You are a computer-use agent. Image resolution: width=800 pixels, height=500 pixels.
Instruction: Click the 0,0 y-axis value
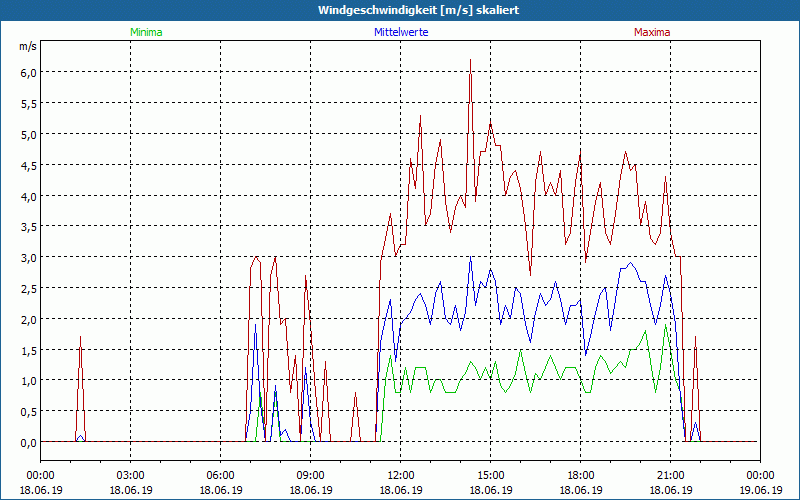(29, 442)
